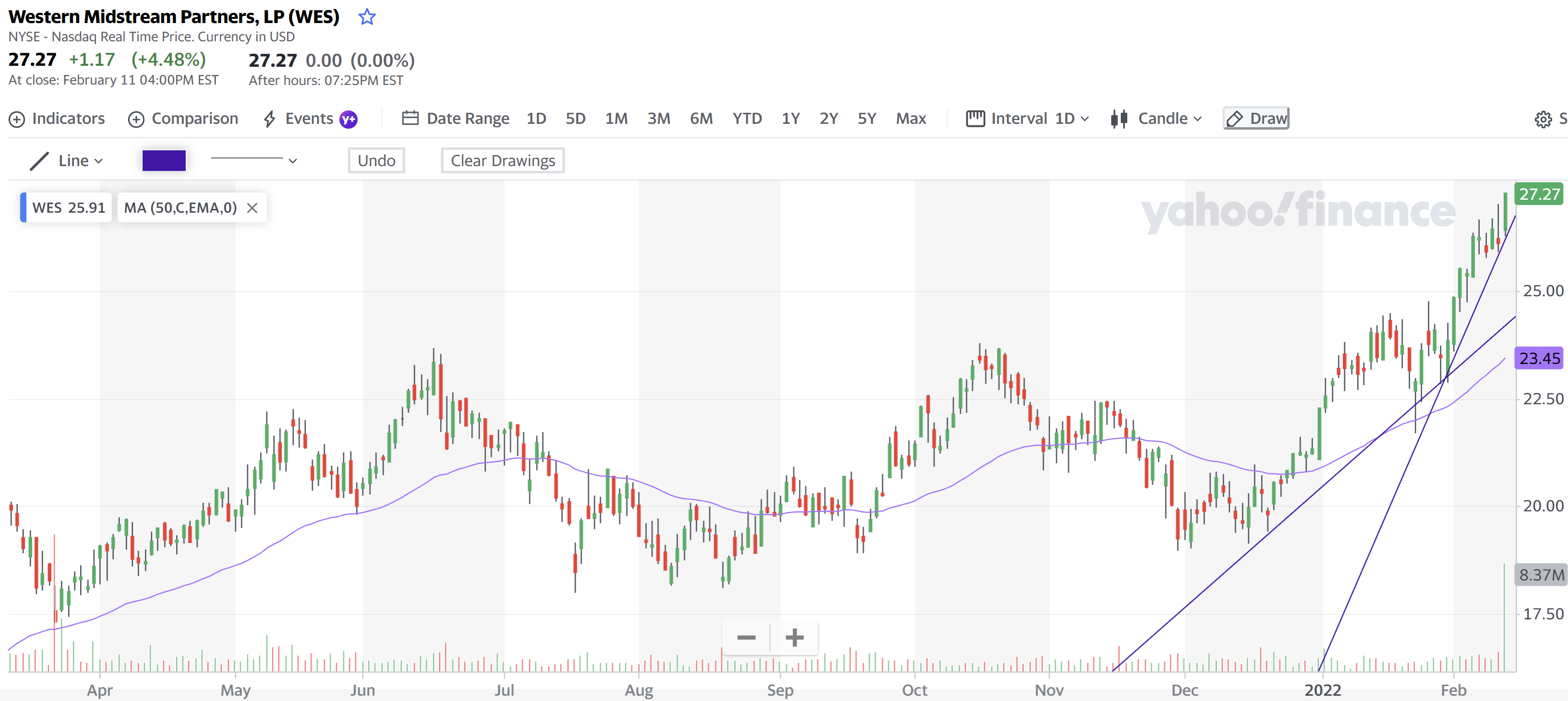Select the 1Y date range

(x=790, y=119)
